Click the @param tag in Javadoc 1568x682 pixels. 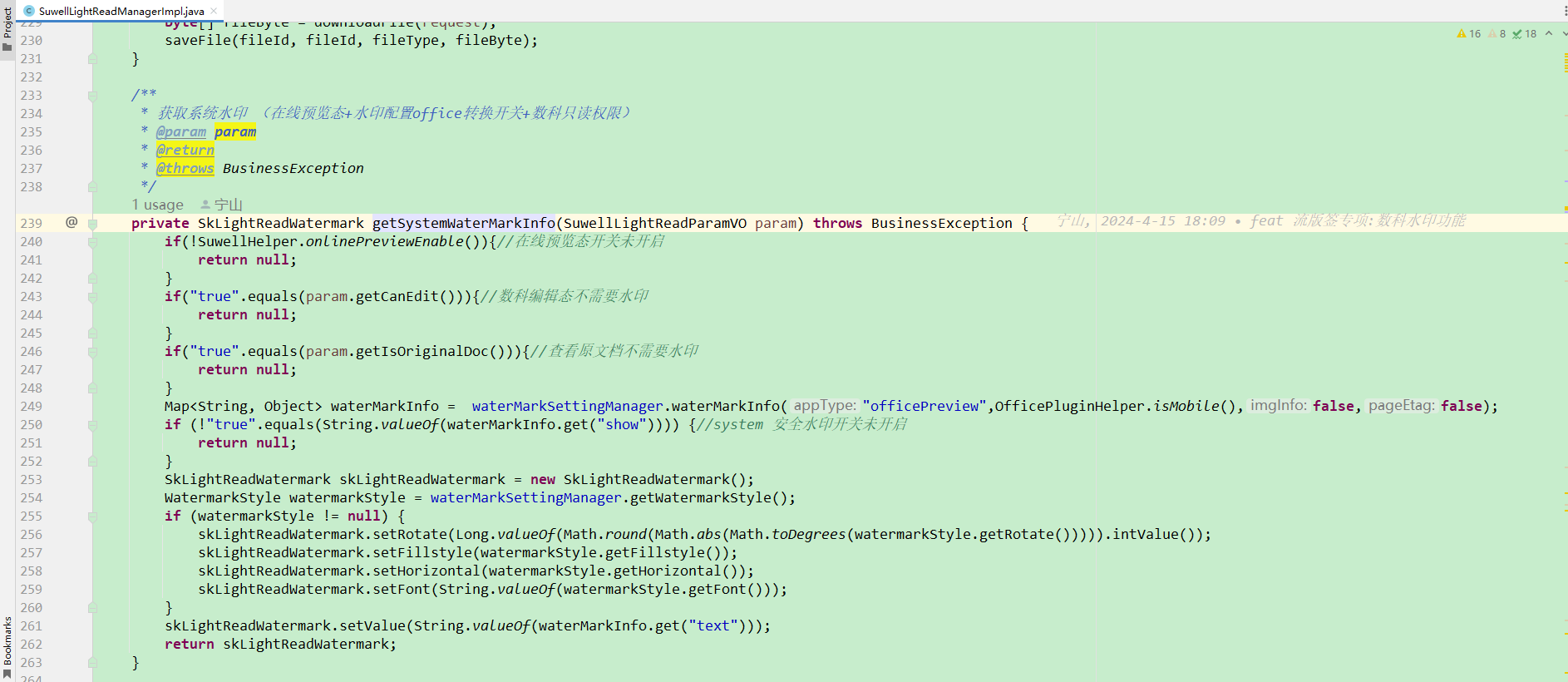pos(180,131)
